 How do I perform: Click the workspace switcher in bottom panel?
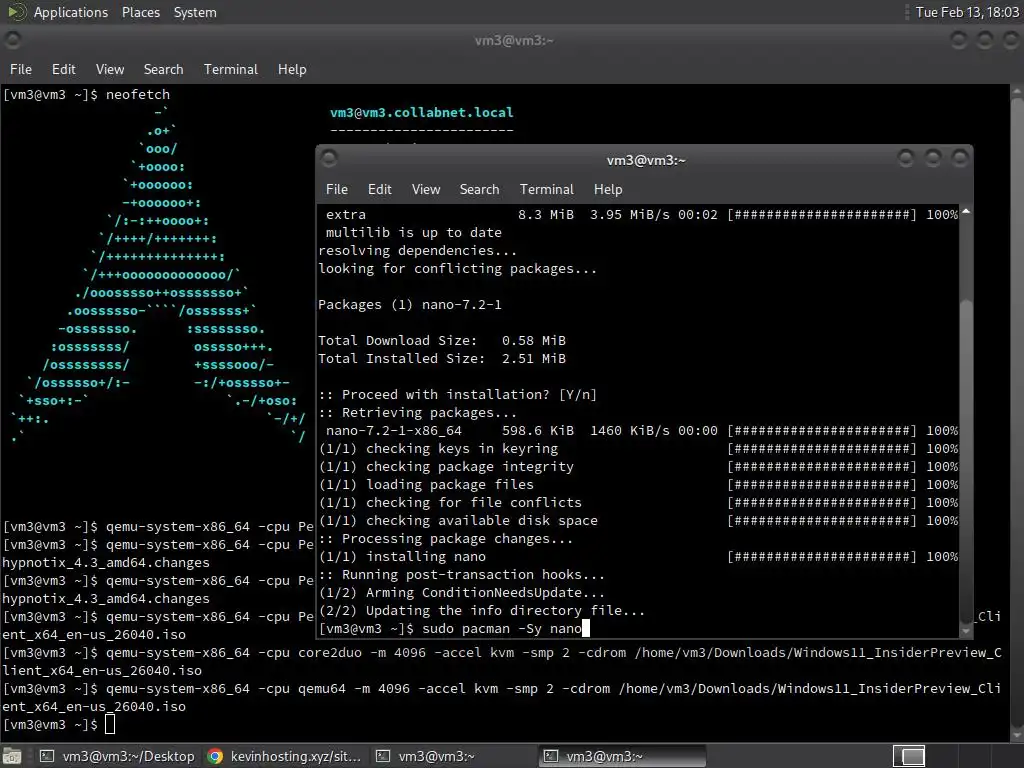pyautogui.click(x=908, y=756)
